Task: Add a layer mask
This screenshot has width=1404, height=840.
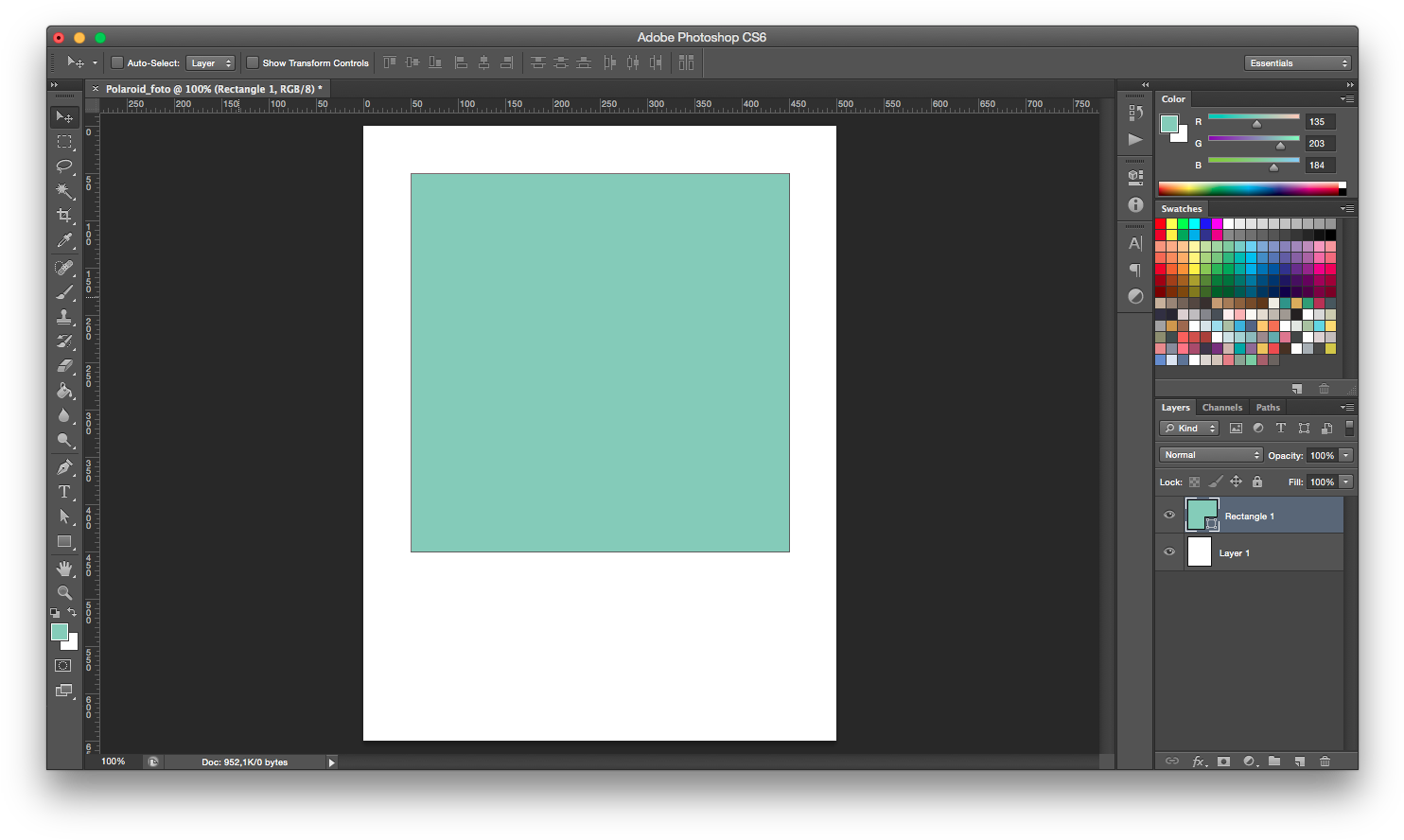Action: (x=1223, y=761)
